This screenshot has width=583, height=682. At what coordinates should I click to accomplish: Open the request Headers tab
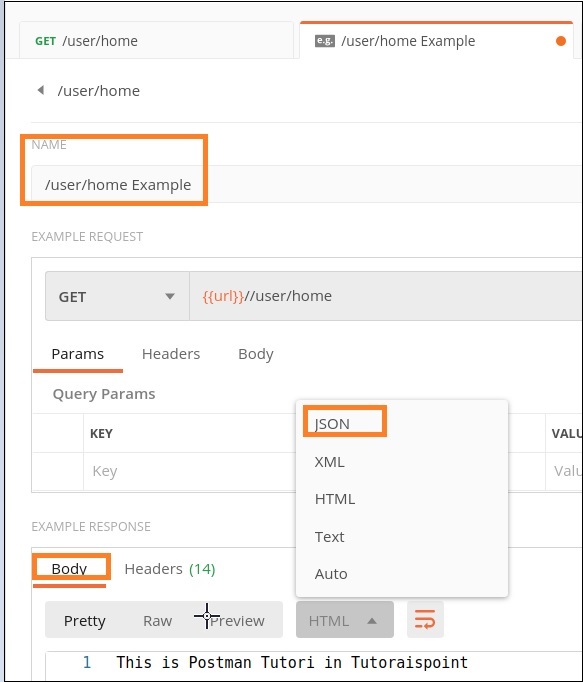171,354
